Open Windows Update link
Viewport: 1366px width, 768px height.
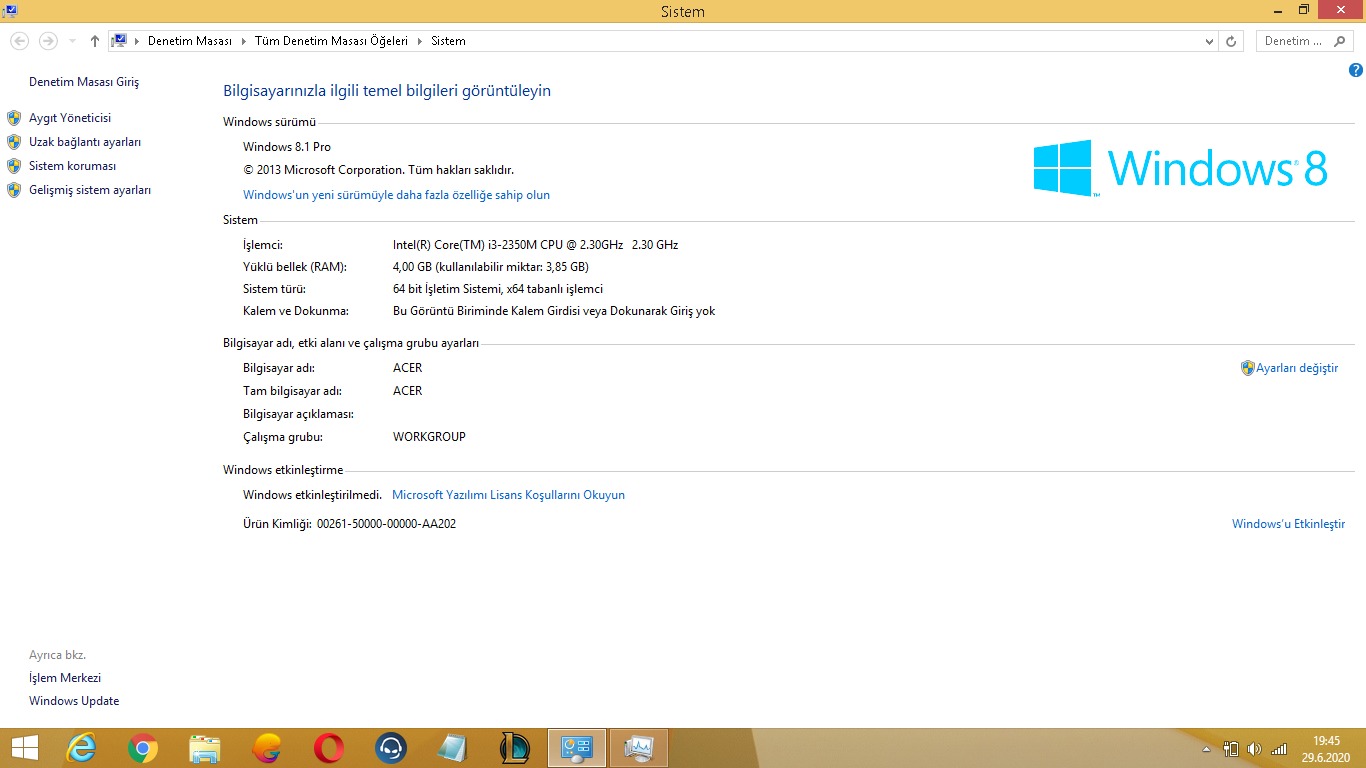pyautogui.click(x=74, y=701)
